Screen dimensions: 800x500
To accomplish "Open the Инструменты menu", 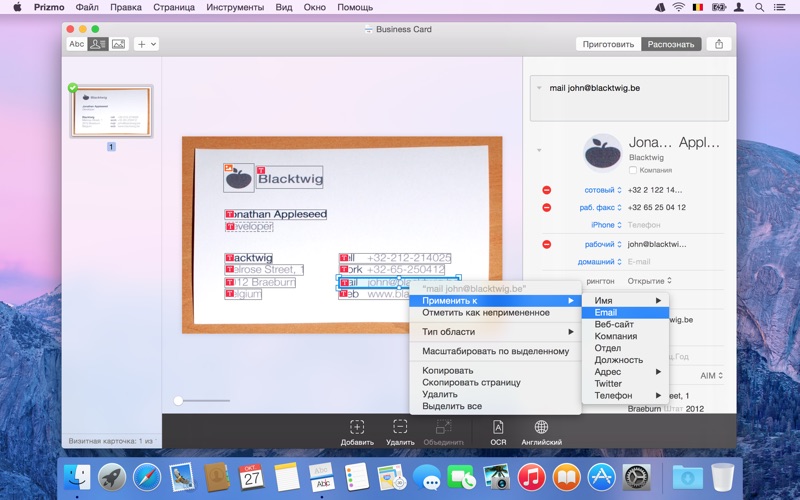I will [x=235, y=7].
